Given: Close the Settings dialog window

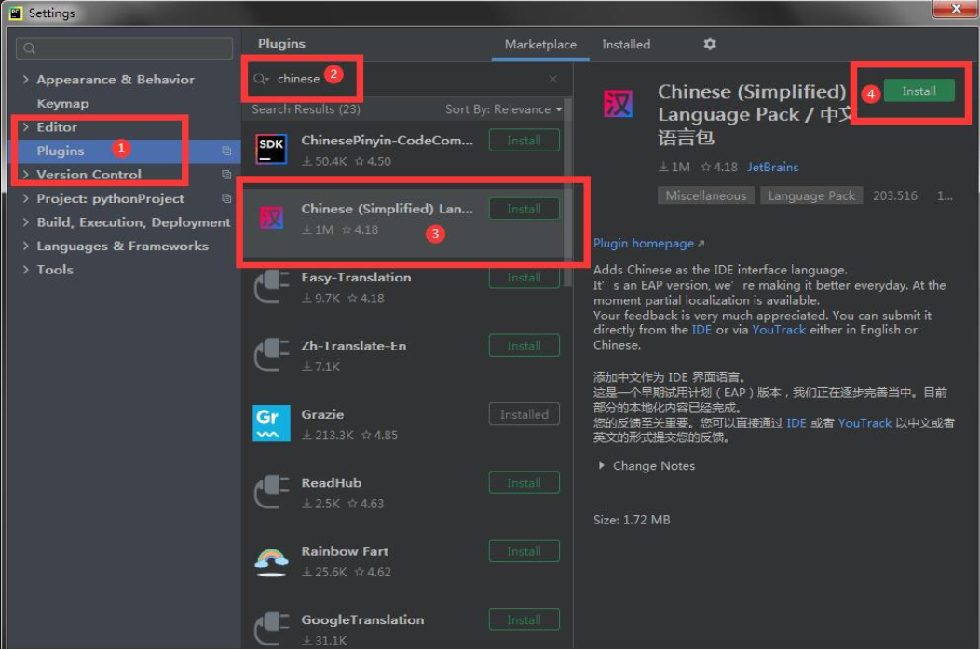Looking at the screenshot, I should click(954, 8).
